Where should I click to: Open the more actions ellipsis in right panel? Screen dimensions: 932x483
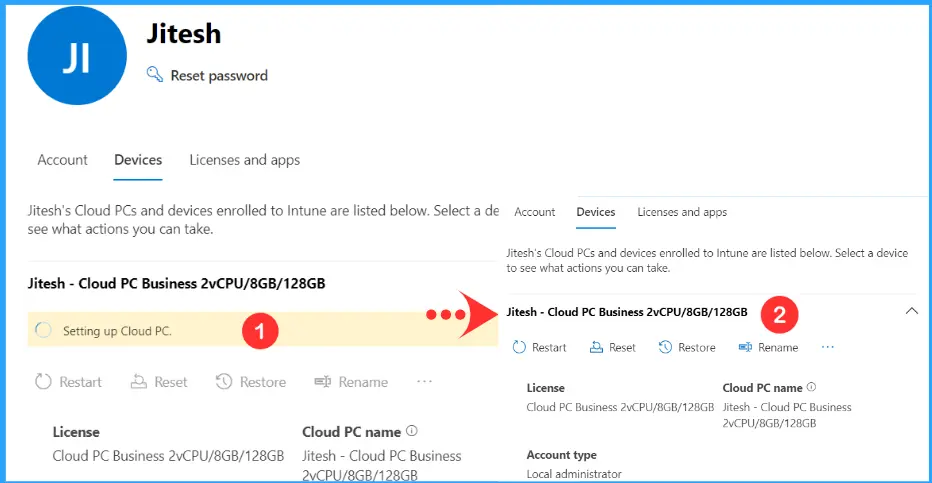tap(827, 347)
